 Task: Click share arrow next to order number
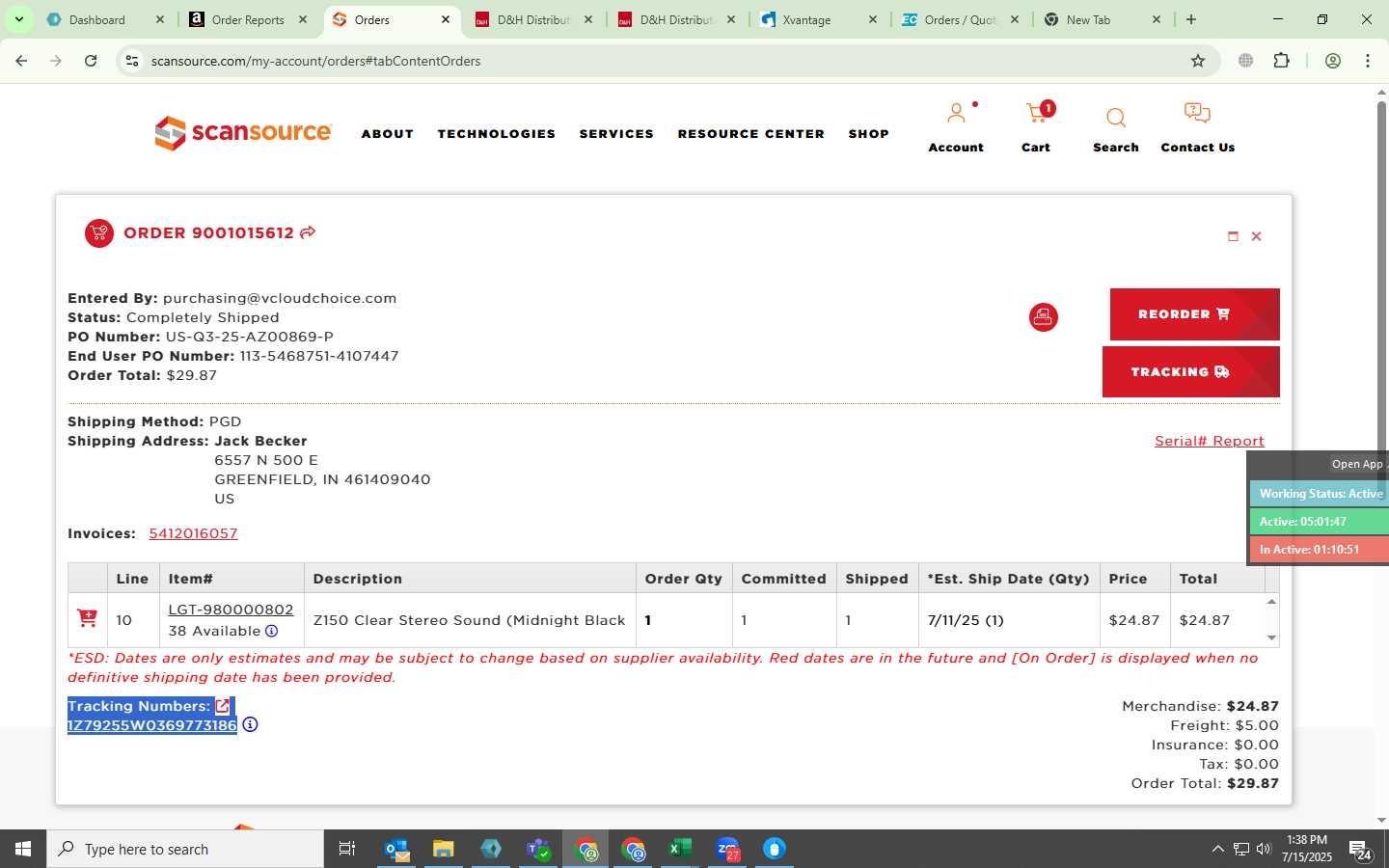click(308, 232)
